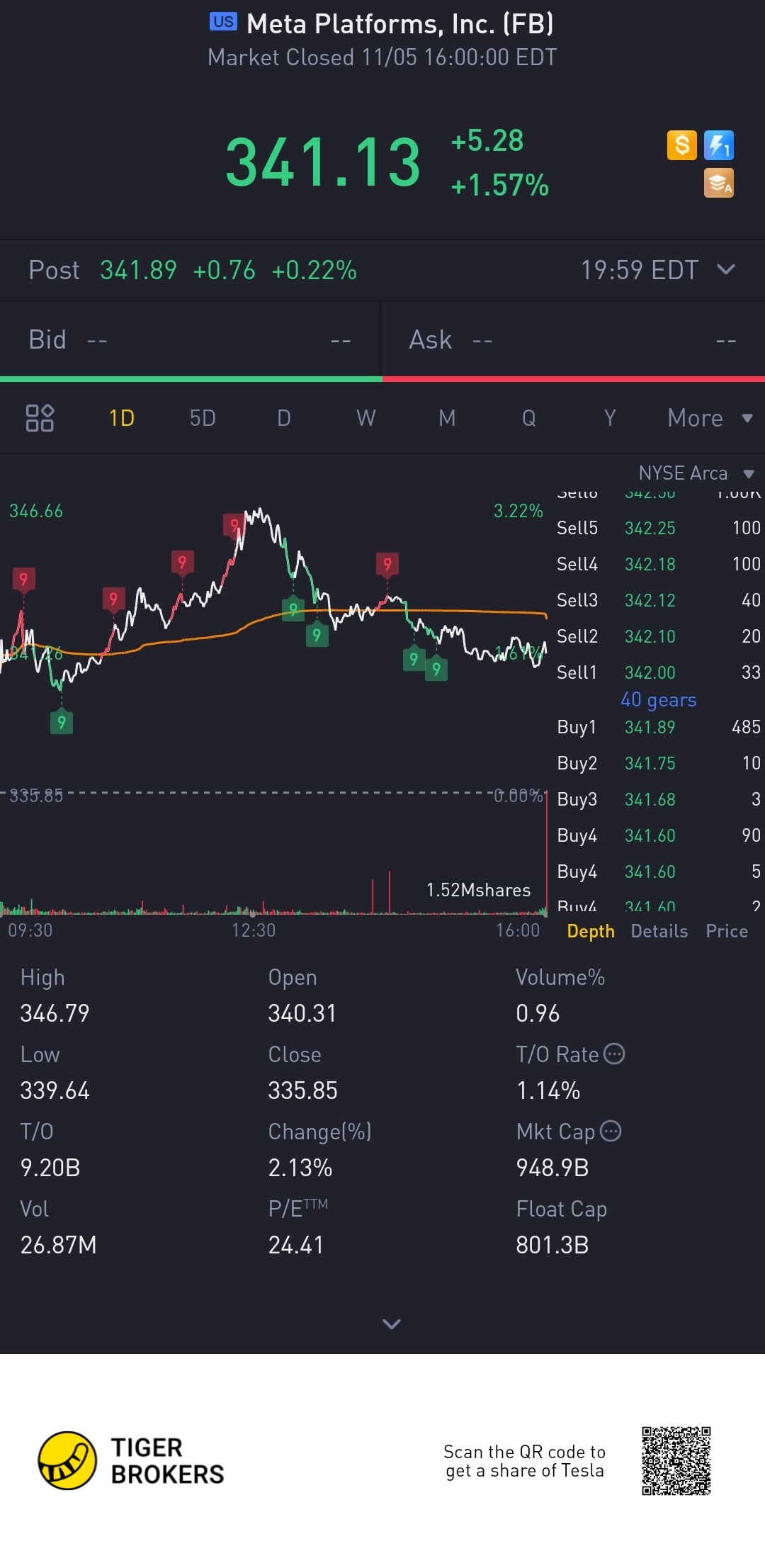This screenshot has height=1568, width=765.
Task: Expand more stats with bottom chevron
Action: pyautogui.click(x=392, y=1324)
